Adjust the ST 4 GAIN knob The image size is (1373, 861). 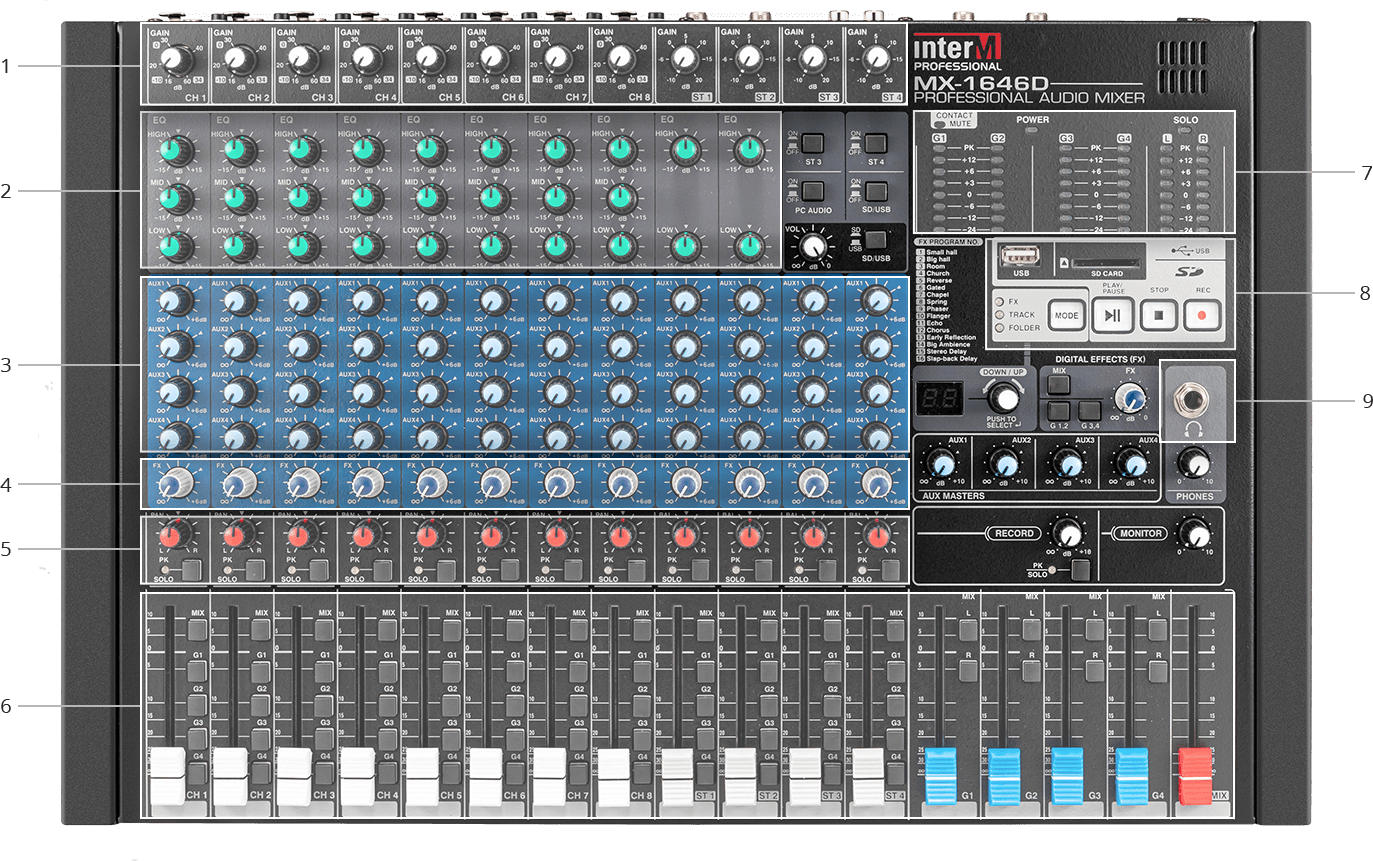(876, 60)
